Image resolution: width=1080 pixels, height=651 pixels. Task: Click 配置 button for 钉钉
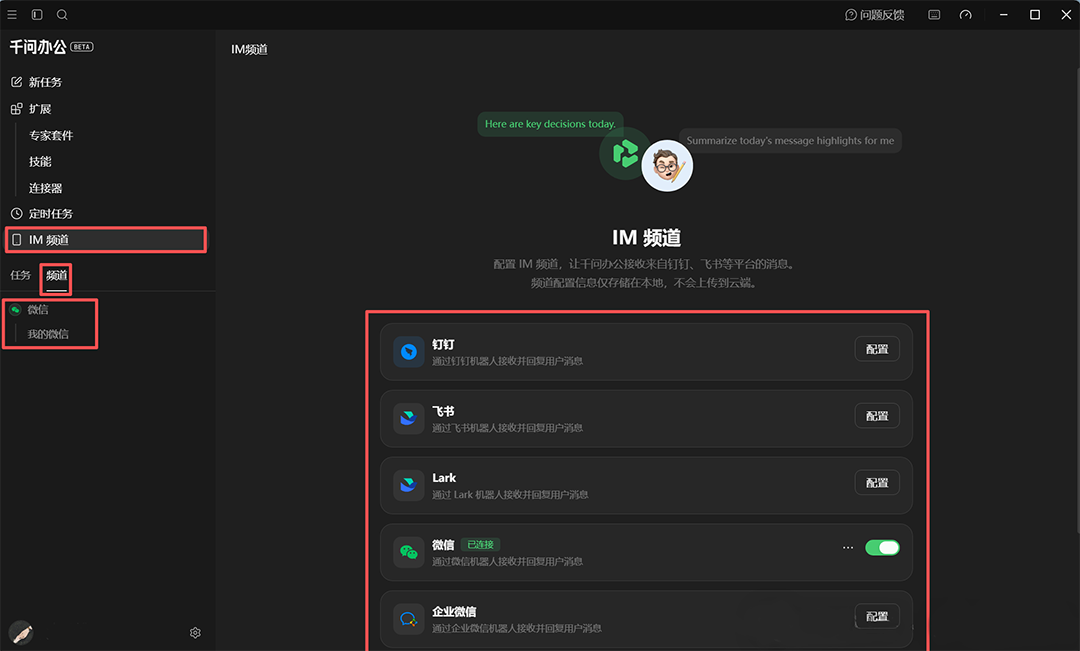pyautogui.click(x=877, y=349)
